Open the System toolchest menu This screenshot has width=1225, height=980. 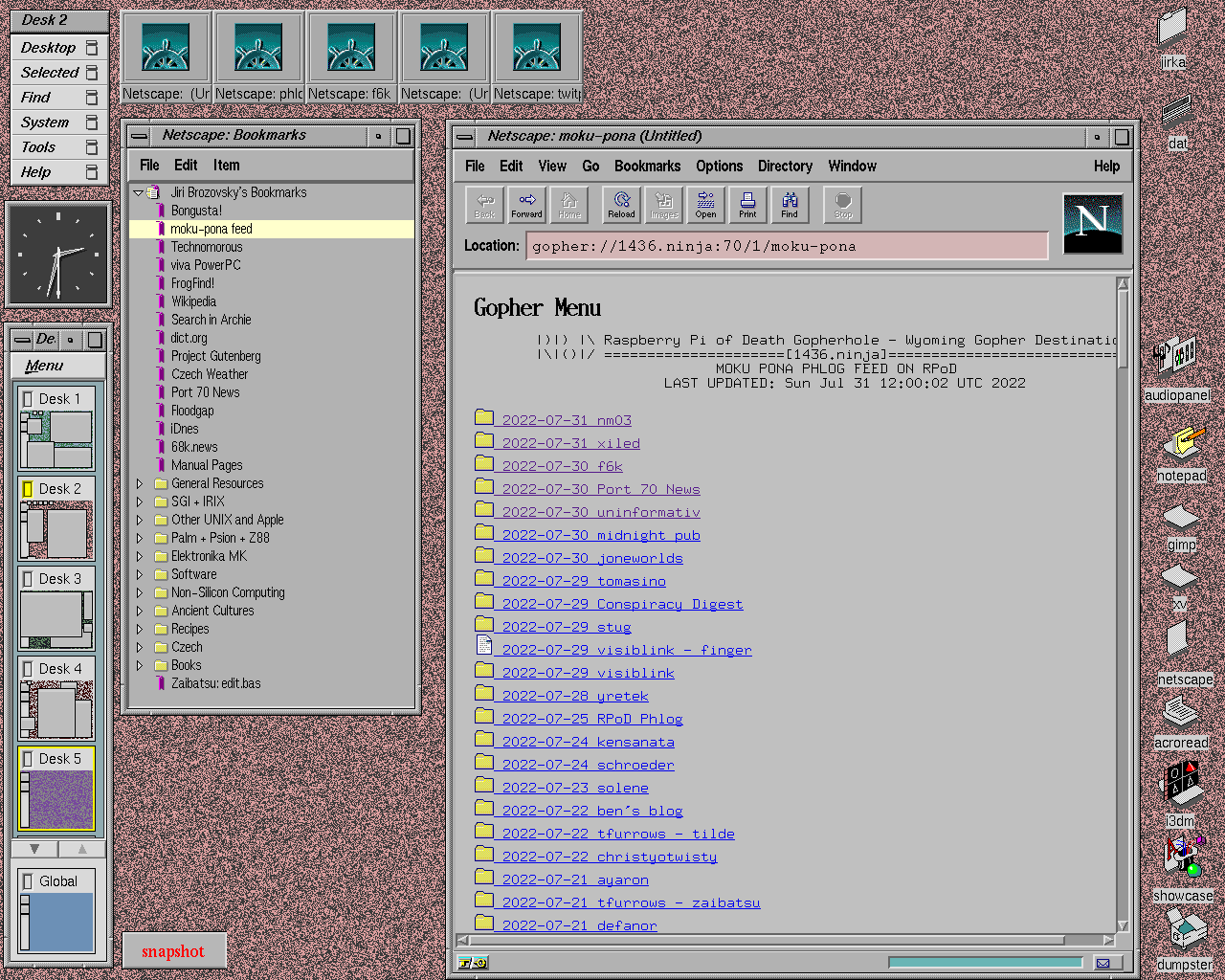point(45,122)
